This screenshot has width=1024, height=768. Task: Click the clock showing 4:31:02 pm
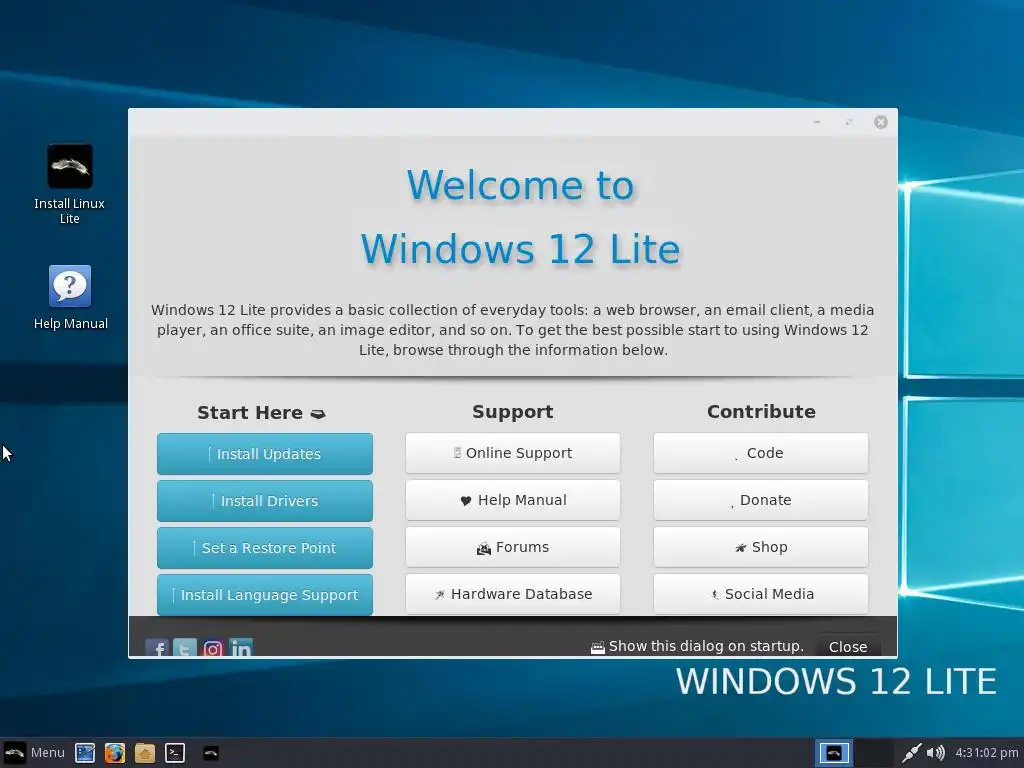987,753
